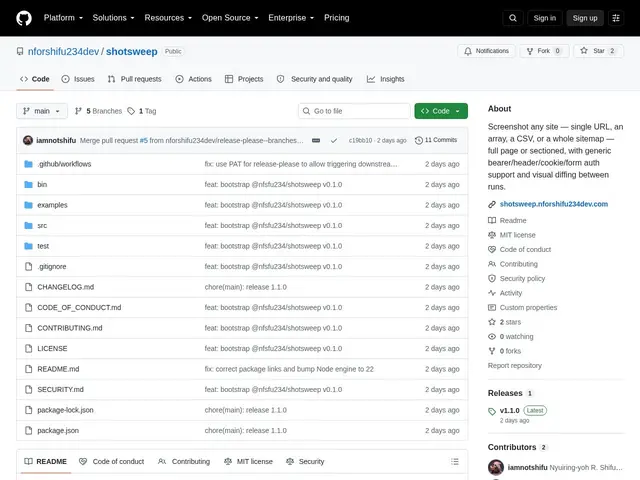
Task: Click the src folder icon
Action: [28, 225]
